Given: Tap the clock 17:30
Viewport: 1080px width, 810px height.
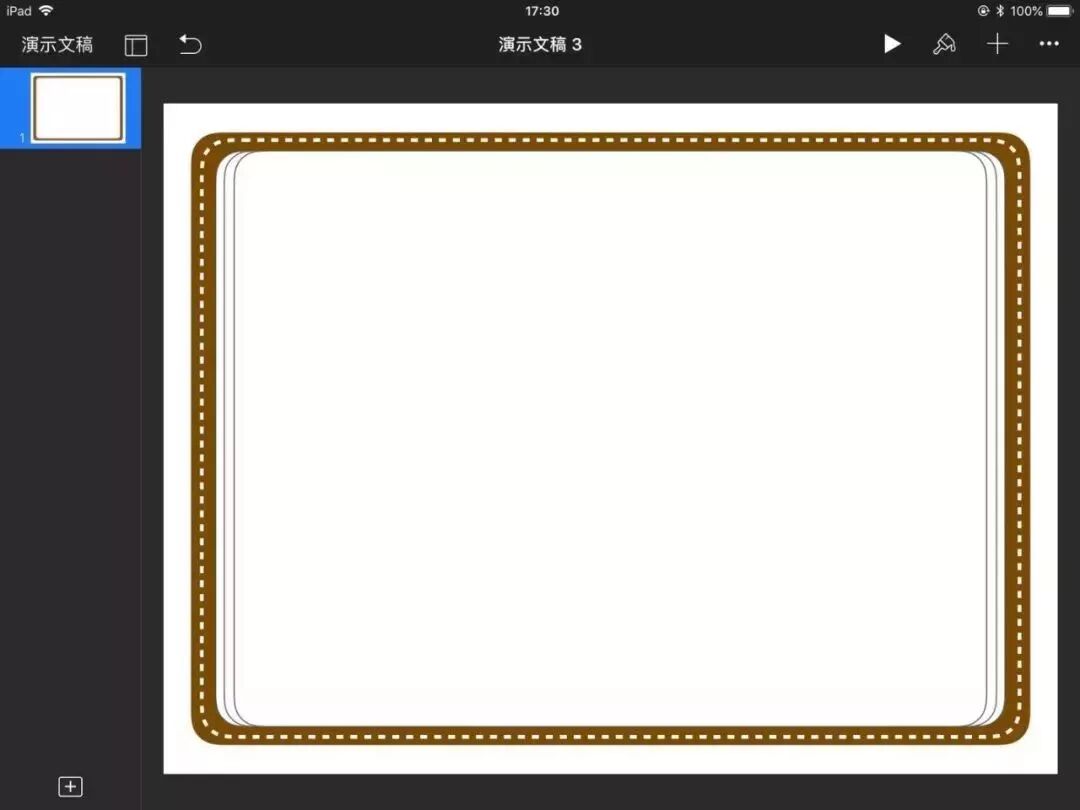Looking at the screenshot, I should tap(542, 11).
